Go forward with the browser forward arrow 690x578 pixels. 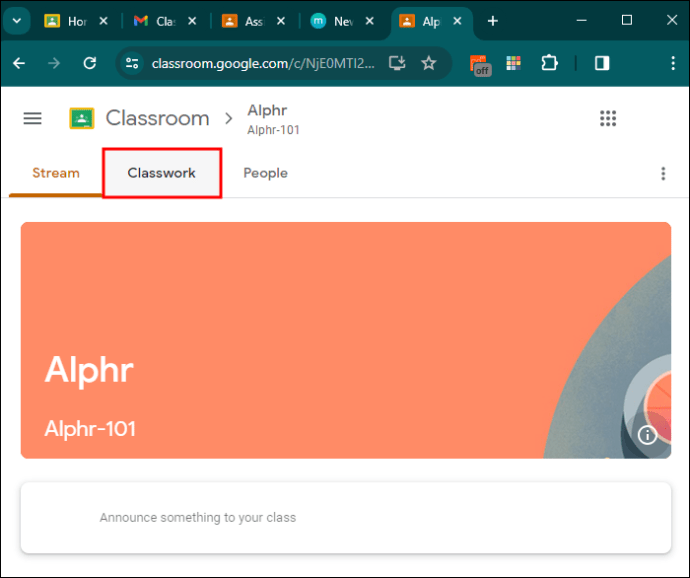54,63
